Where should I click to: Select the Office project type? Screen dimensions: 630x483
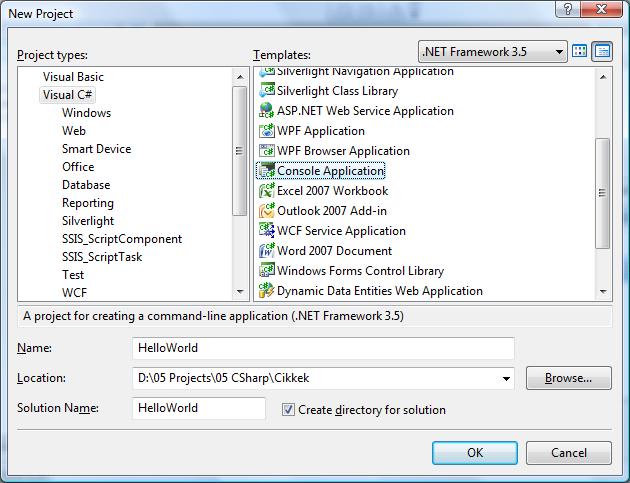pyautogui.click(x=78, y=167)
